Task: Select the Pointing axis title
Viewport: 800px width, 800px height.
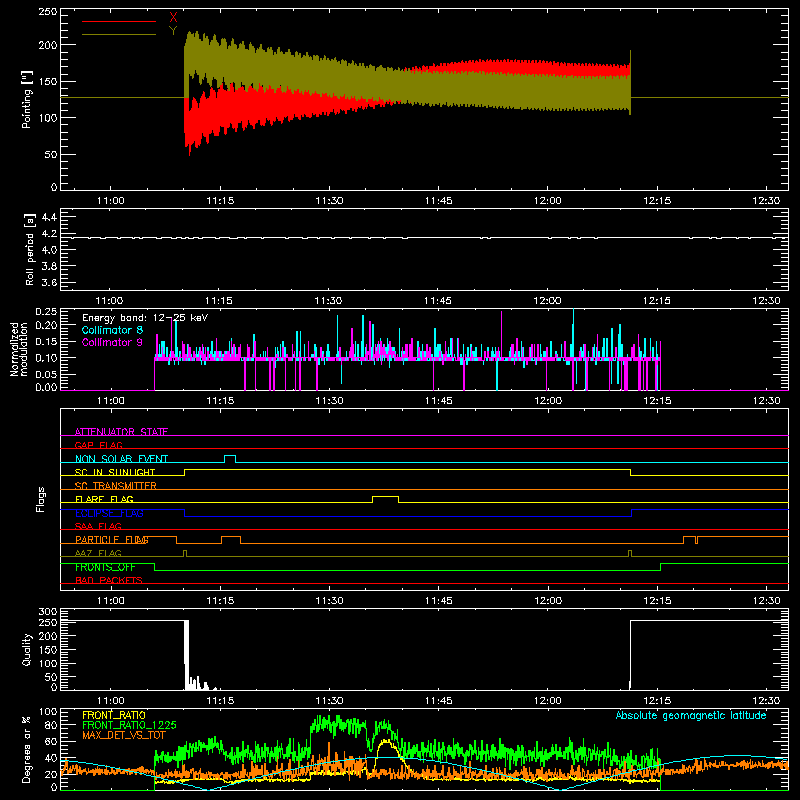Action: click(x=27, y=99)
